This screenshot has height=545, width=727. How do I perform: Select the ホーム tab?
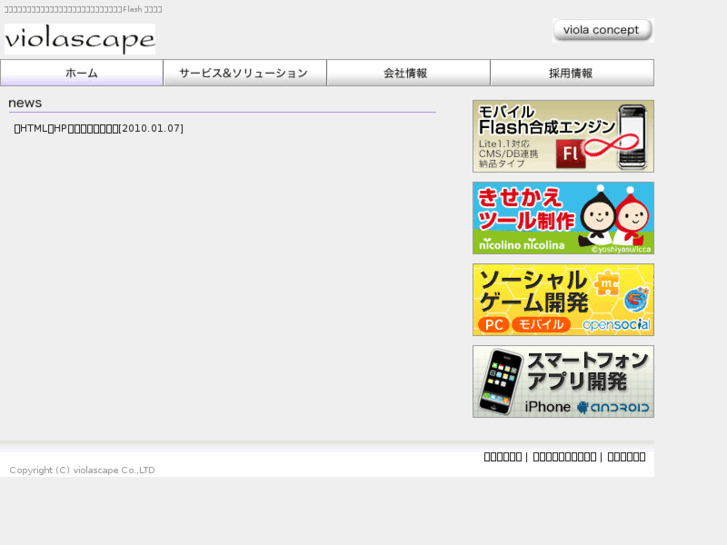[82, 73]
